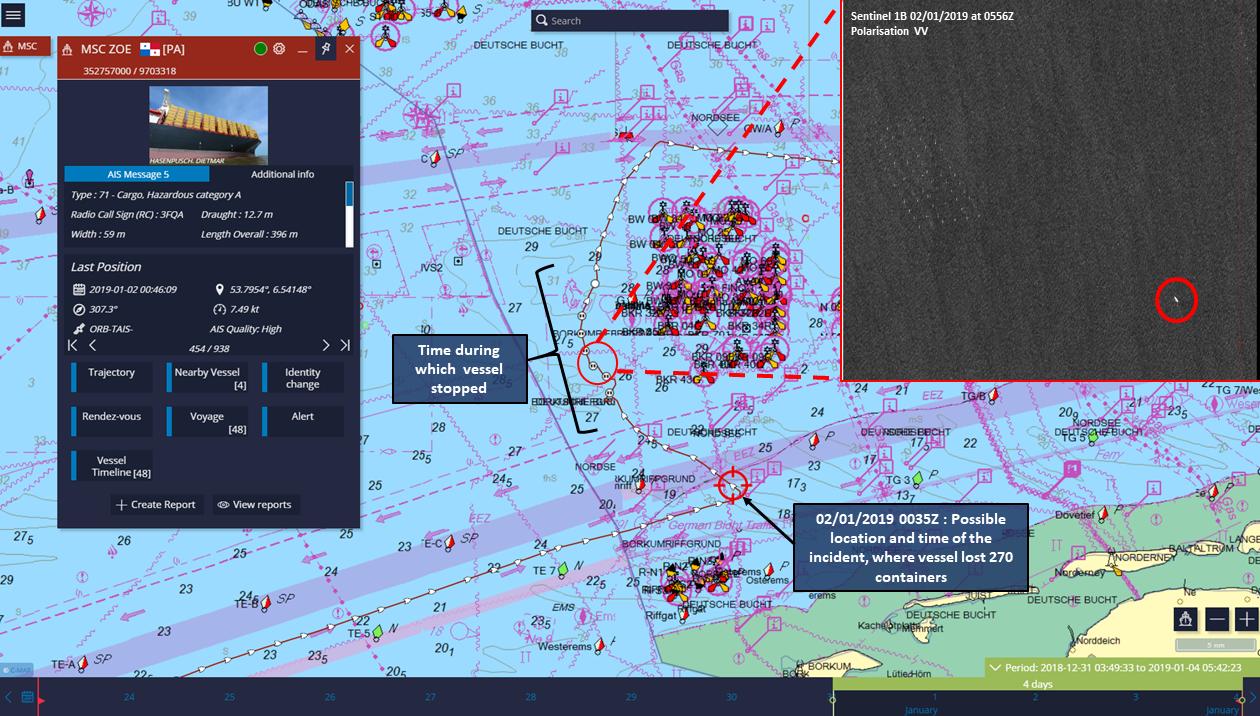Screen dimensions: 1260x716
Task: Click the E-C red buoy on the chart
Action: point(450,541)
